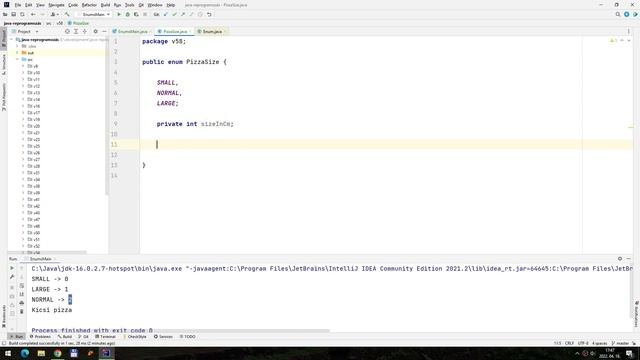Collapse the java-reprogramozas root node

(11, 40)
